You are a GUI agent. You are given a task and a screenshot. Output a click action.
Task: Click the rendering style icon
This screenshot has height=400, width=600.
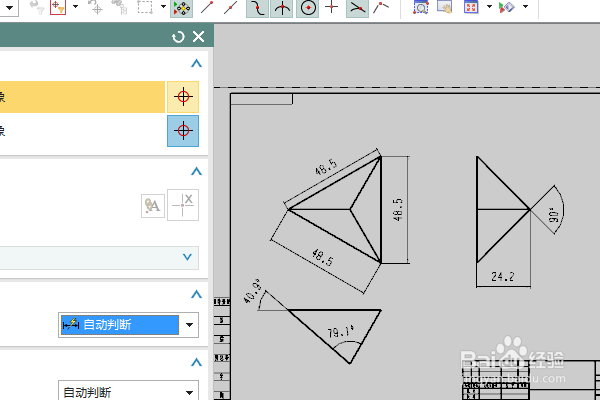(x=507, y=7)
